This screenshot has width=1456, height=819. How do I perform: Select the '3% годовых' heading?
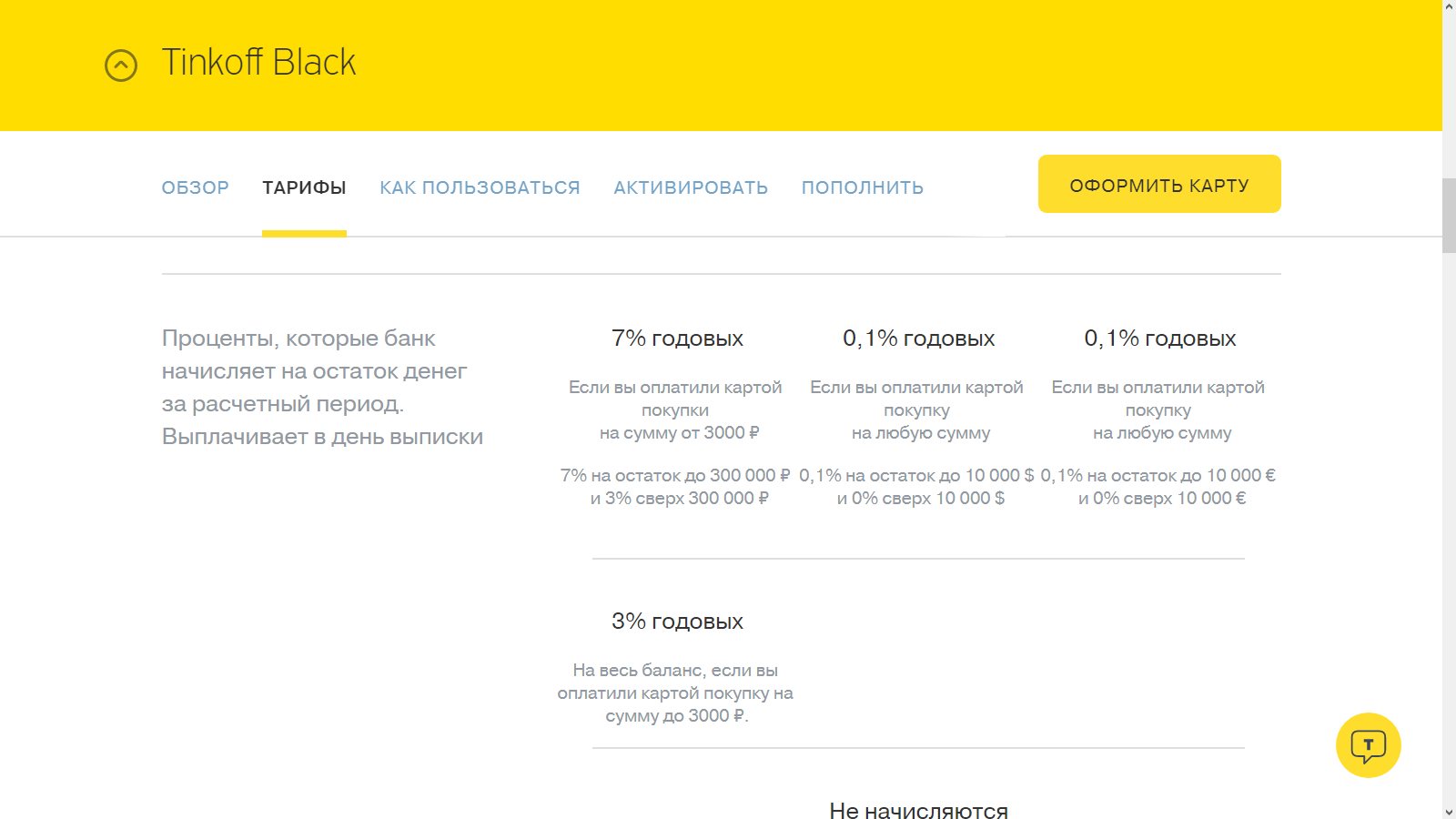tap(677, 622)
